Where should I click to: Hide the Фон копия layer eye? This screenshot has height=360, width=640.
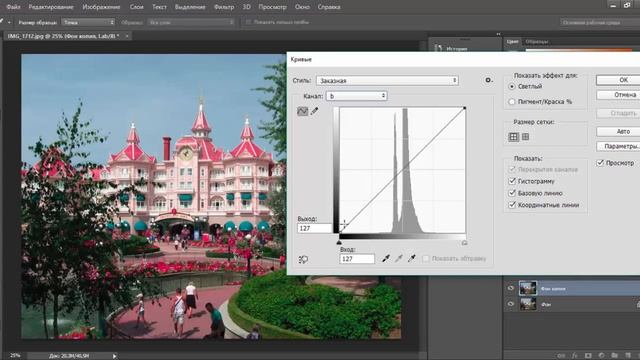[x=511, y=288]
